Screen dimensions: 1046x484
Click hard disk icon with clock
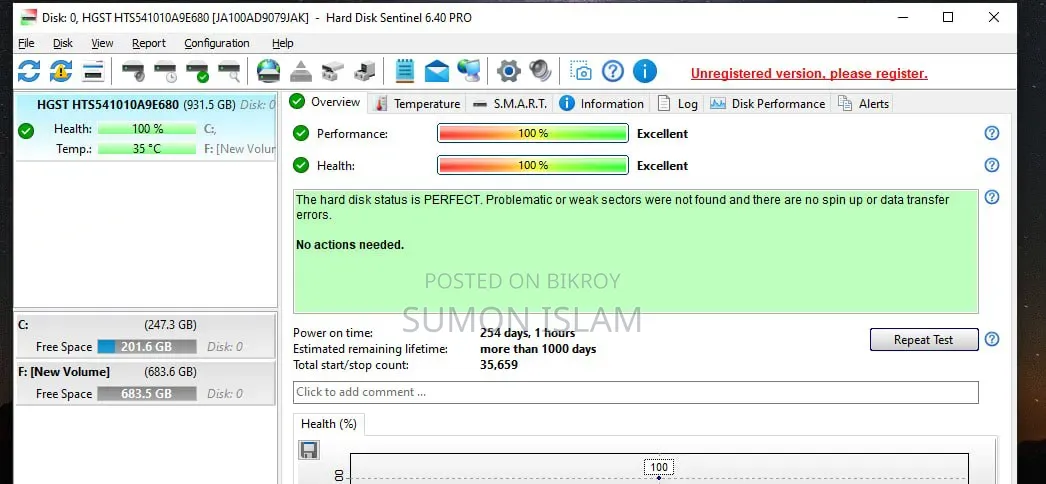(x=165, y=71)
